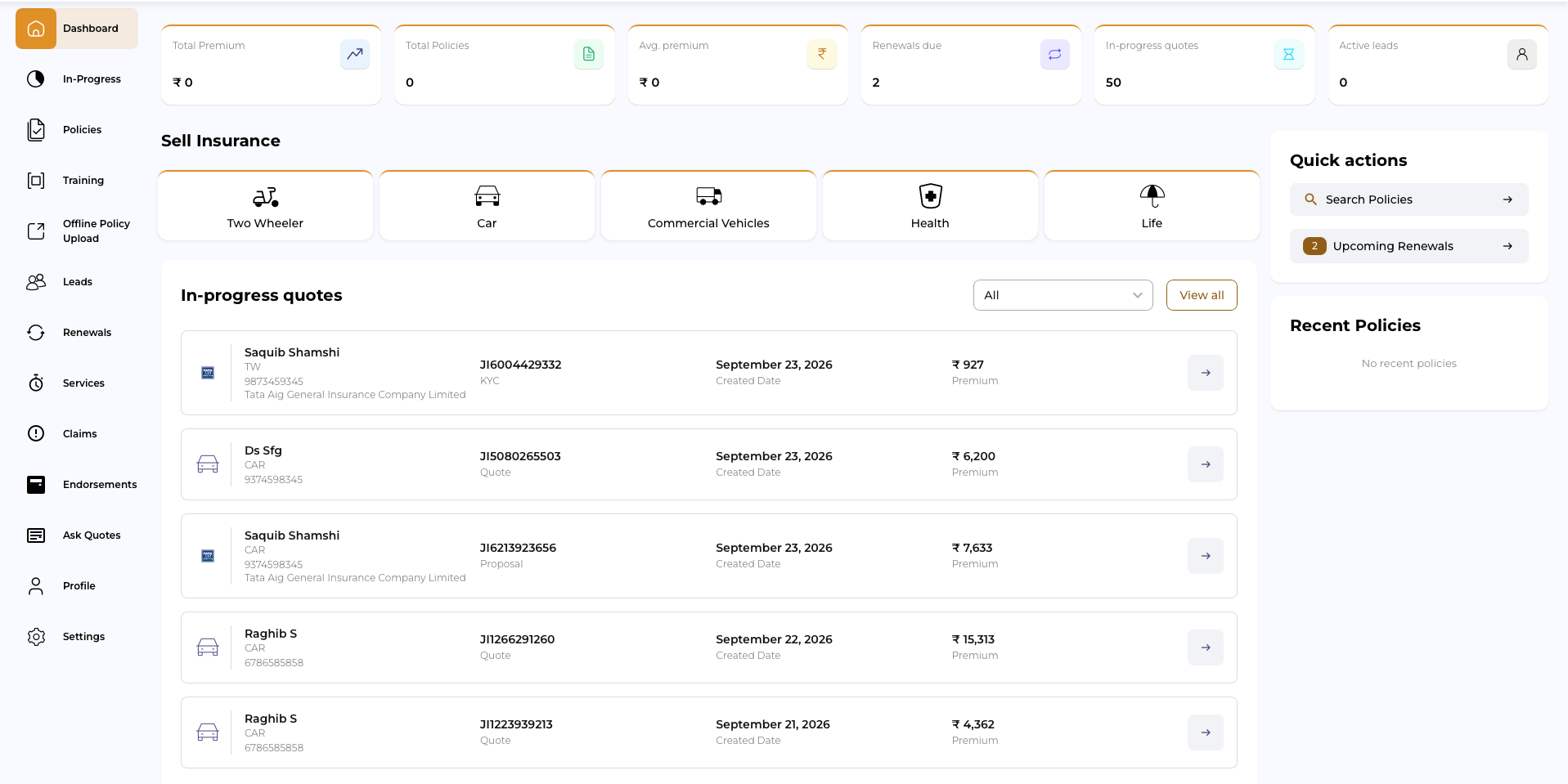
Task: Click the ₹ 4,362 premium value
Action: 973,724
